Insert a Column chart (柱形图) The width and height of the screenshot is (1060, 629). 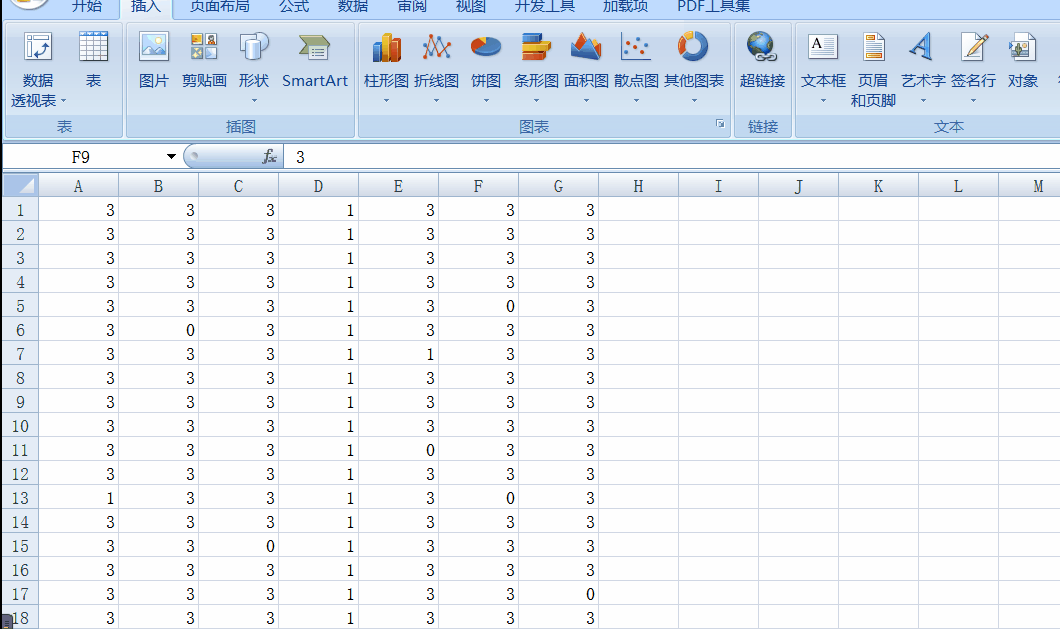click(x=386, y=68)
